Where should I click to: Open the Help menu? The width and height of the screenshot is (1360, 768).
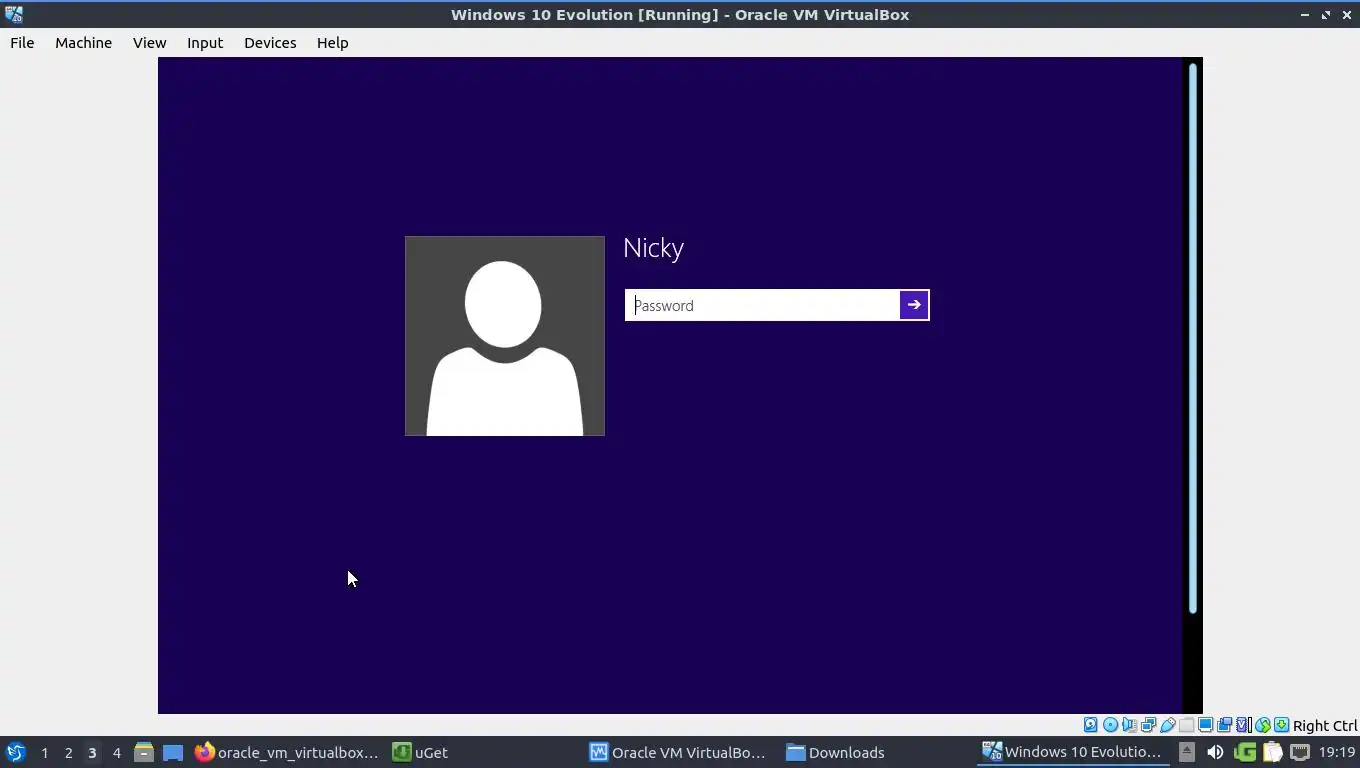point(332,43)
